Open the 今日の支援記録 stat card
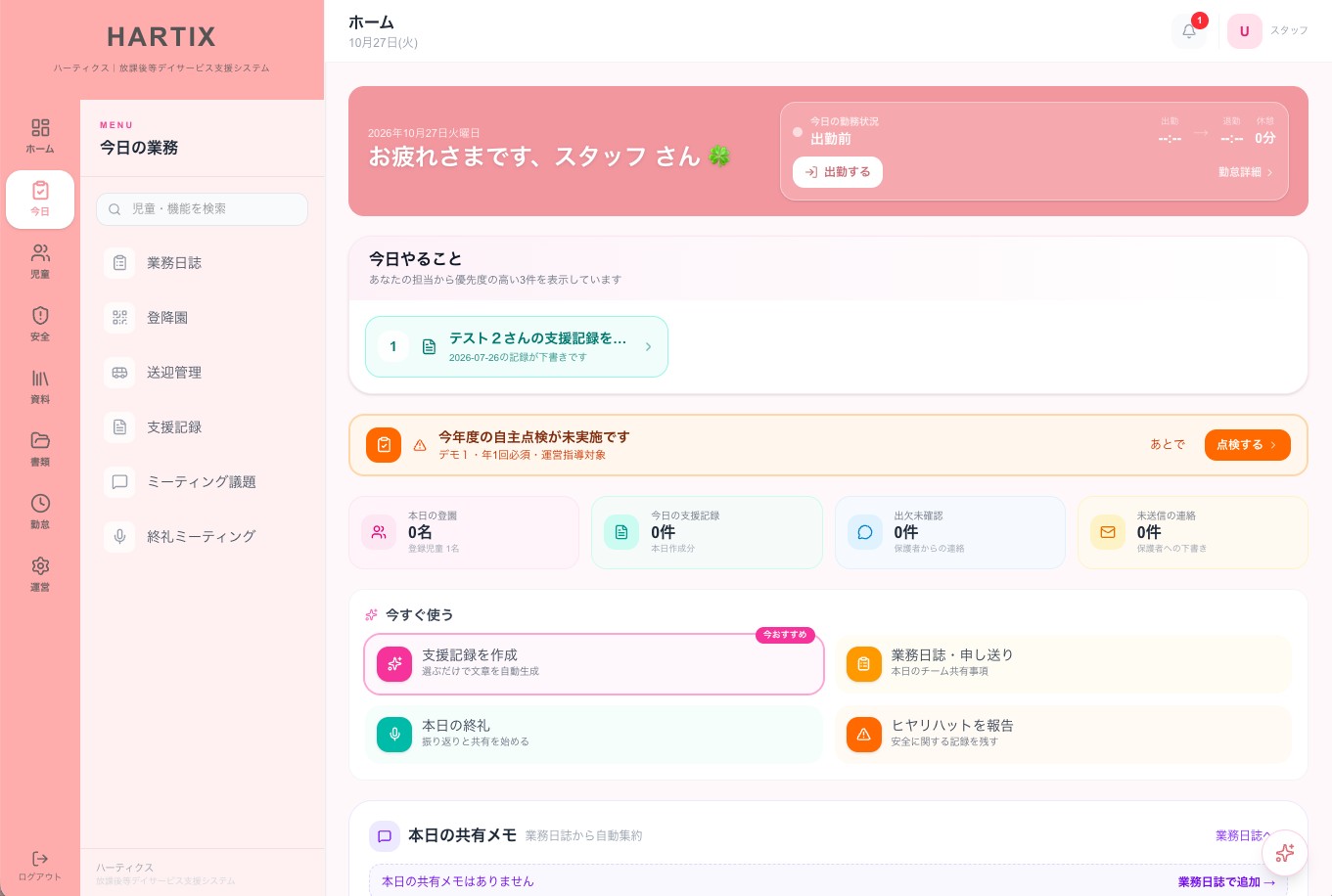The width and height of the screenshot is (1332, 896). coord(707,533)
